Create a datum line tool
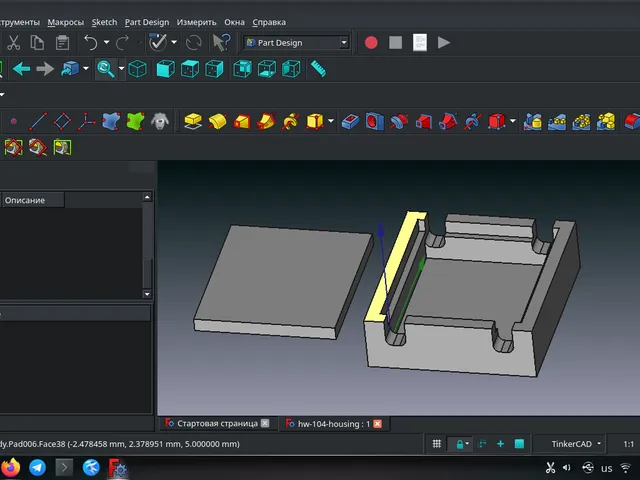Viewport: 640px width, 480px height. (x=38, y=121)
